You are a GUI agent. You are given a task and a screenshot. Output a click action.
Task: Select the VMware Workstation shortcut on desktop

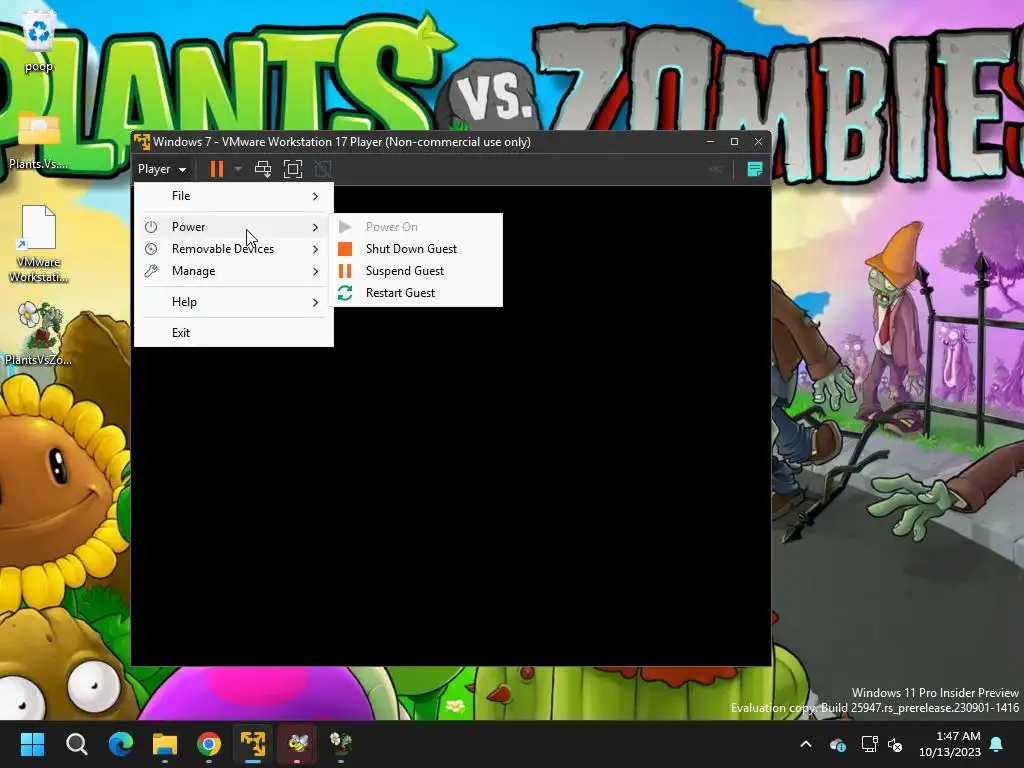point(39,243)
